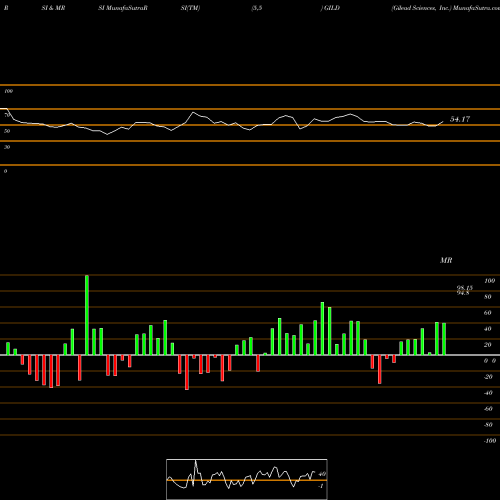Click the 40 label in mini chart
Screen dimensions: 500x500
pyautogui.click(x=322, y=474)
